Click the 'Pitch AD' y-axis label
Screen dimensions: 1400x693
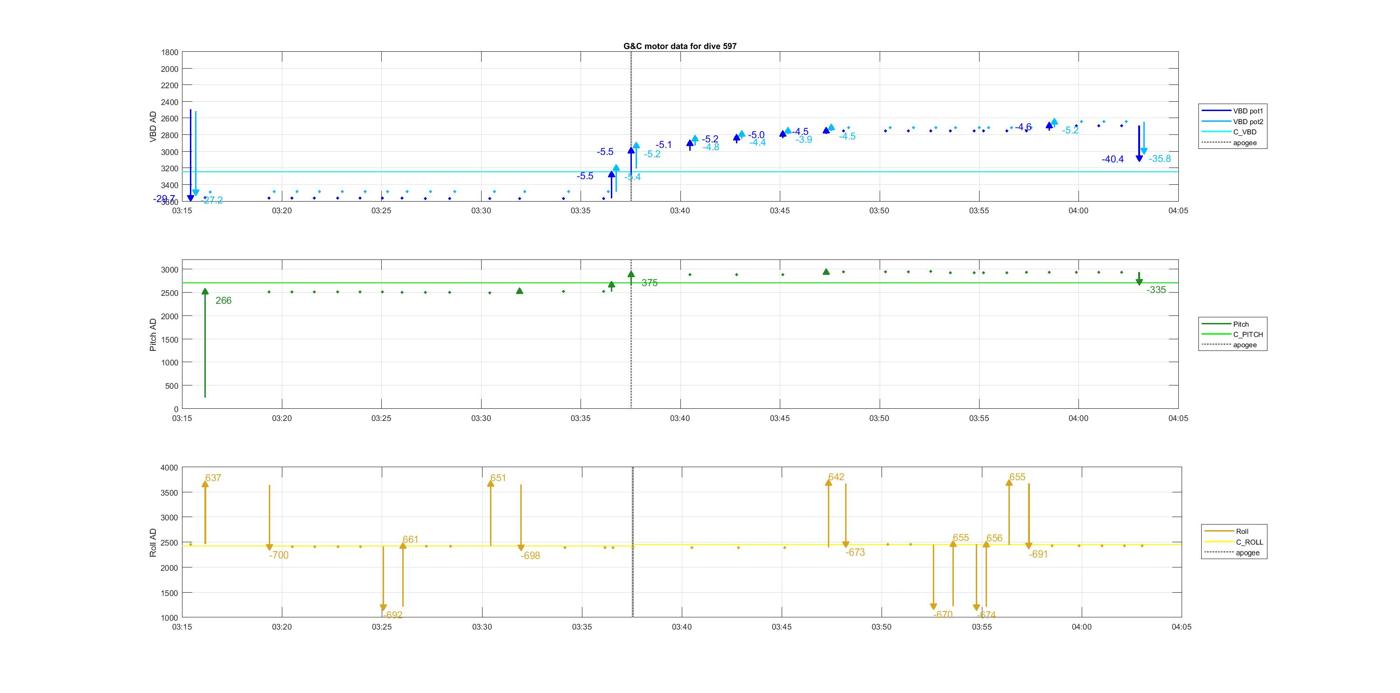(153, 335)
